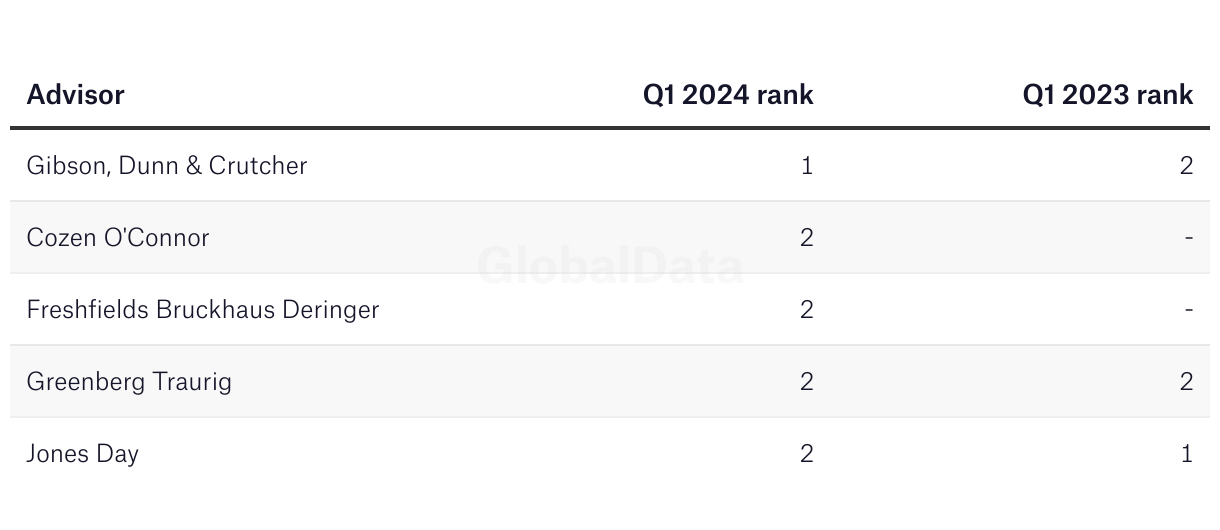Image resolution: width=1220 pixels, height=530 pixels.
Task: Select Freshfields Bruckhaus Deringer advisor name
Action: [203, 310]
